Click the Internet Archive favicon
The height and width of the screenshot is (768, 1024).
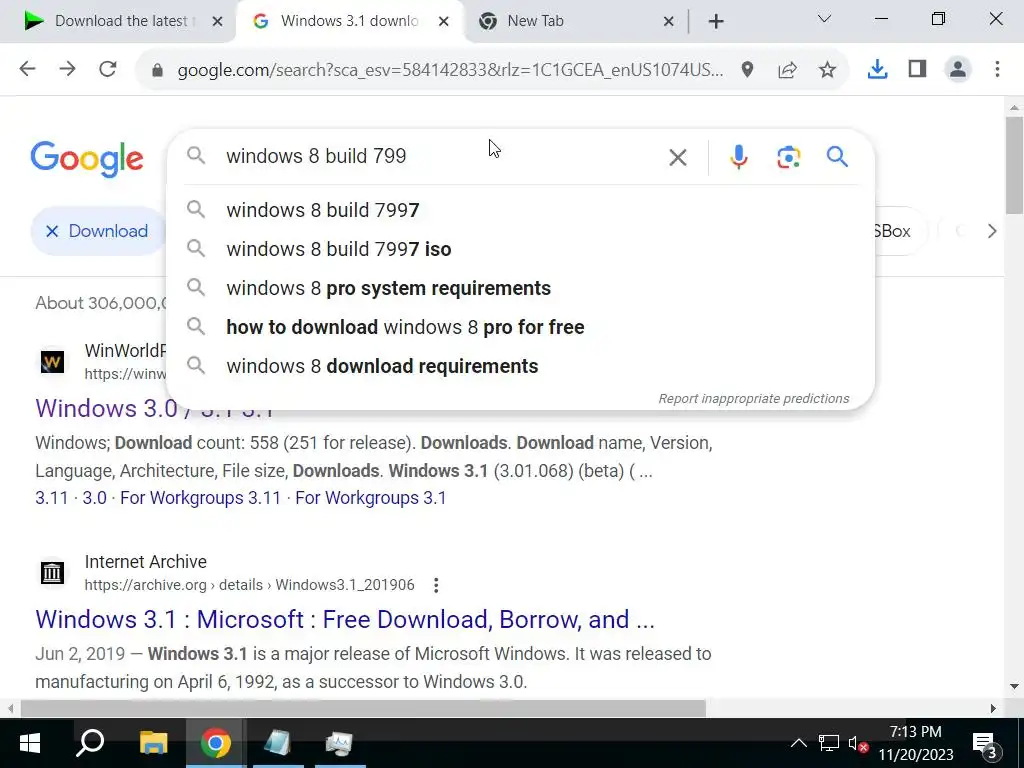pyautogui.click(x=52, y=573)
